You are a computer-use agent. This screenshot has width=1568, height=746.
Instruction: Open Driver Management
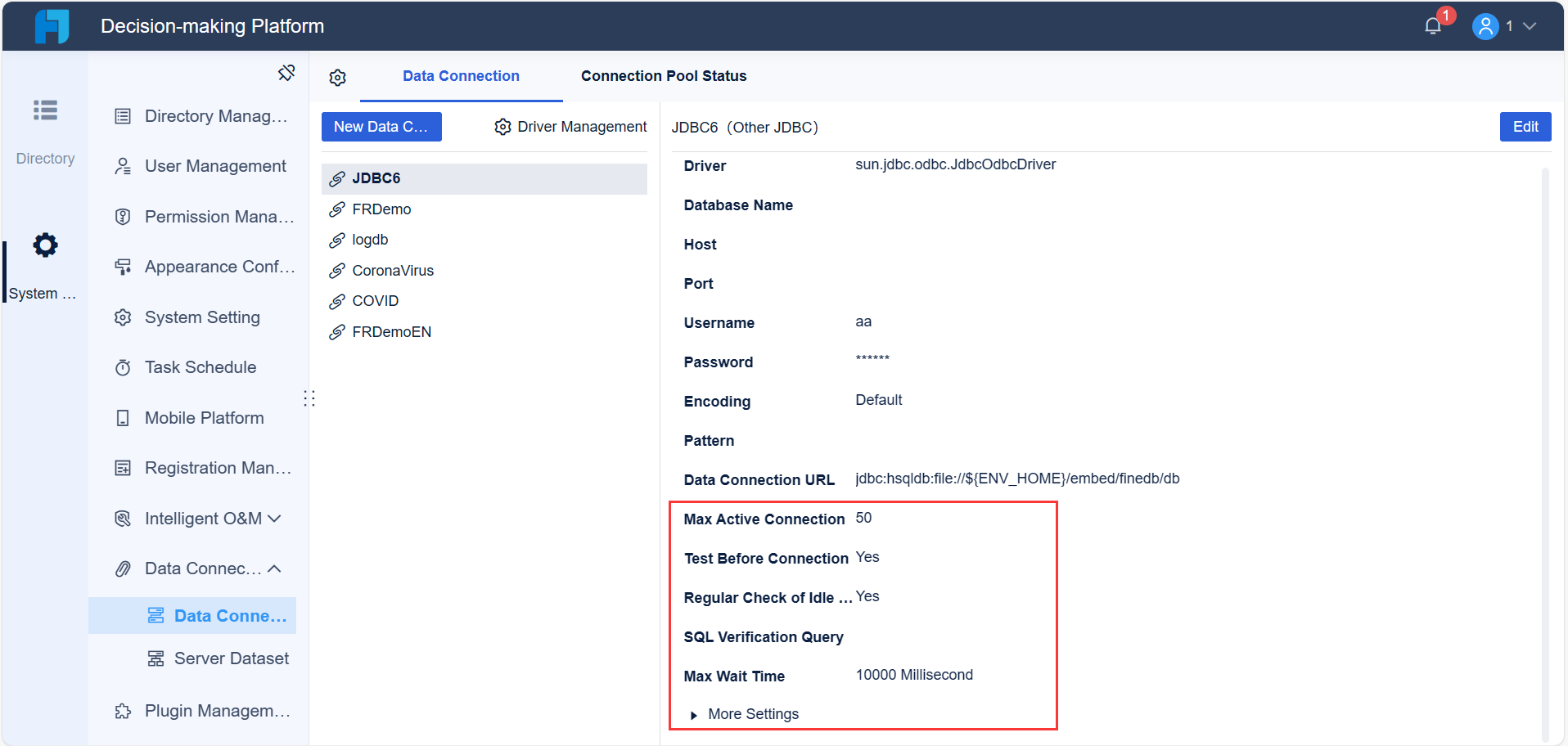pos(570,127)
